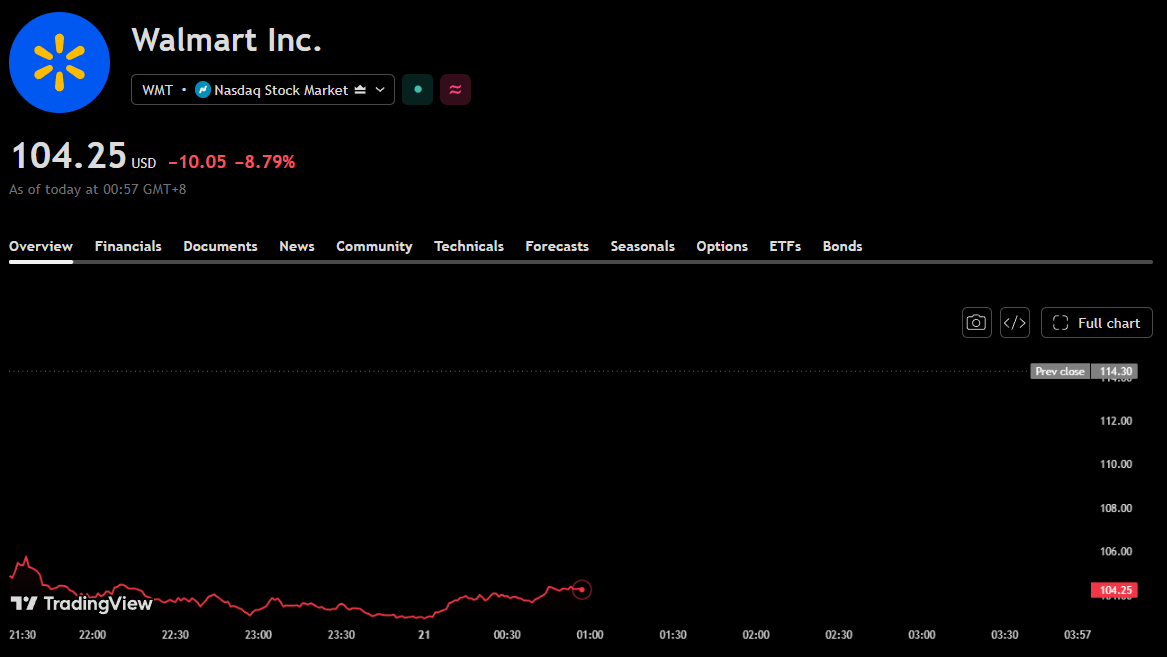Screen dimensions: 1167x657
Task: Click the 22:00 time axis label
Action: [92, 635]
